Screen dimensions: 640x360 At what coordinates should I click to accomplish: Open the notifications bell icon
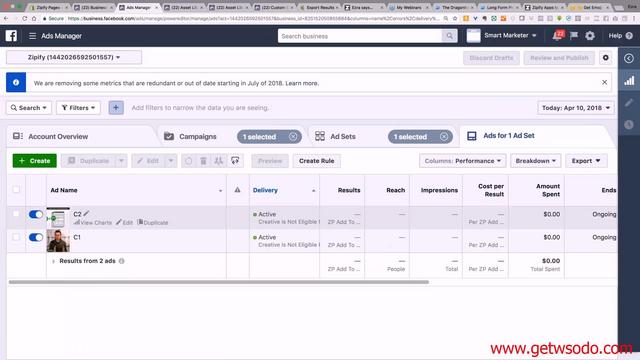557,36
